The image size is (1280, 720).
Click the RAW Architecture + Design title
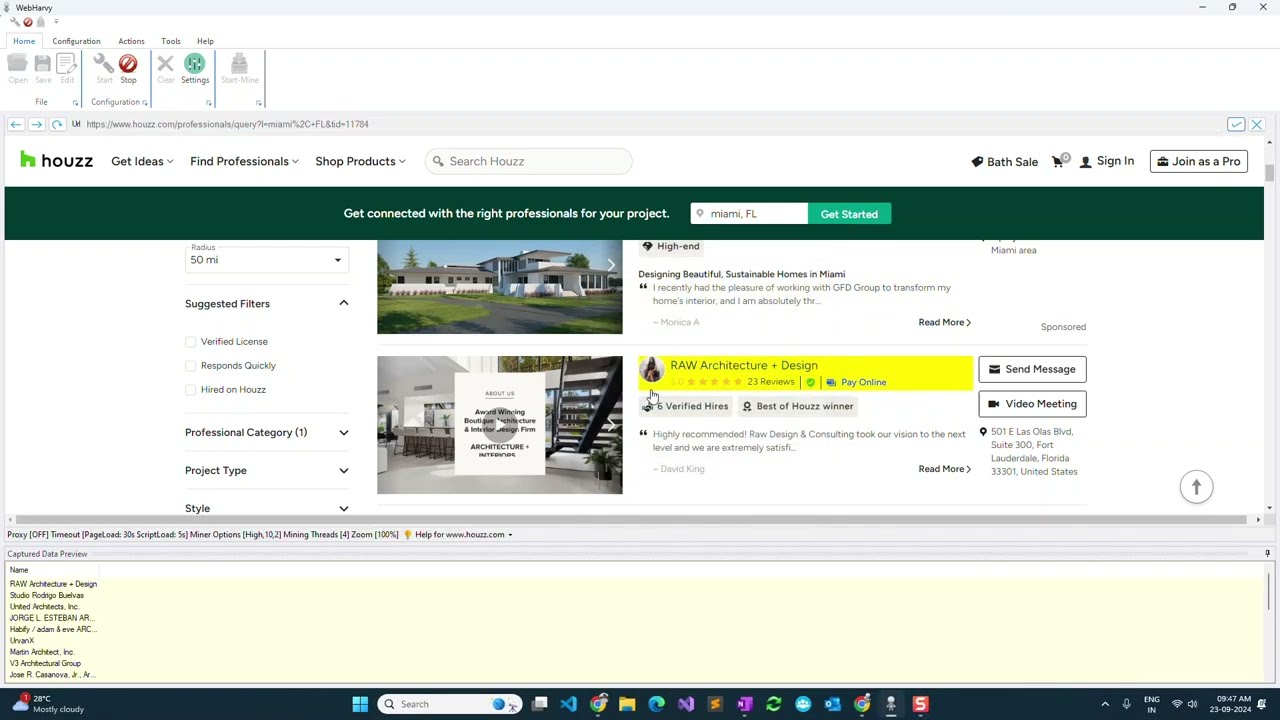[x=744, y=365]
